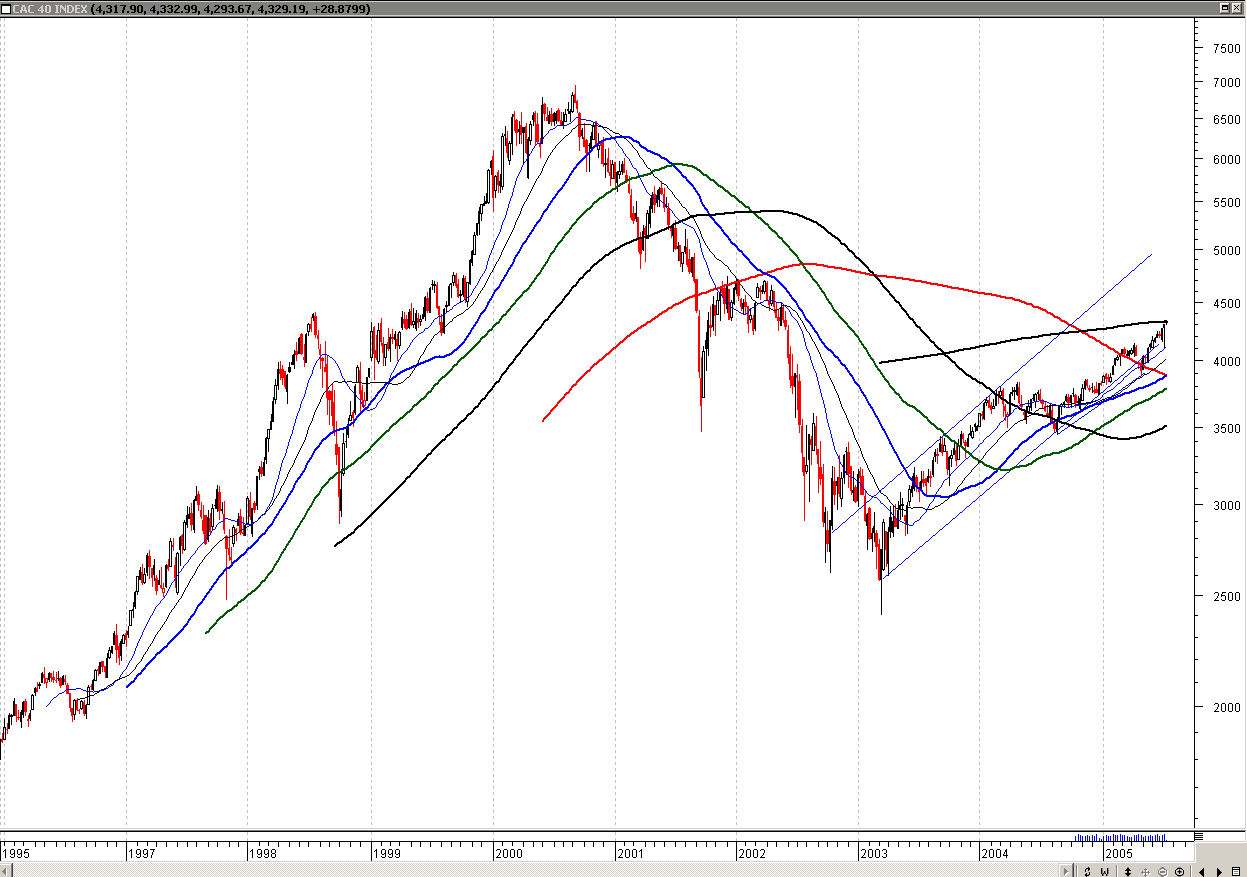Zoom in on the chart
This screenshot has width=1247, height=877.
[1180, 871]
